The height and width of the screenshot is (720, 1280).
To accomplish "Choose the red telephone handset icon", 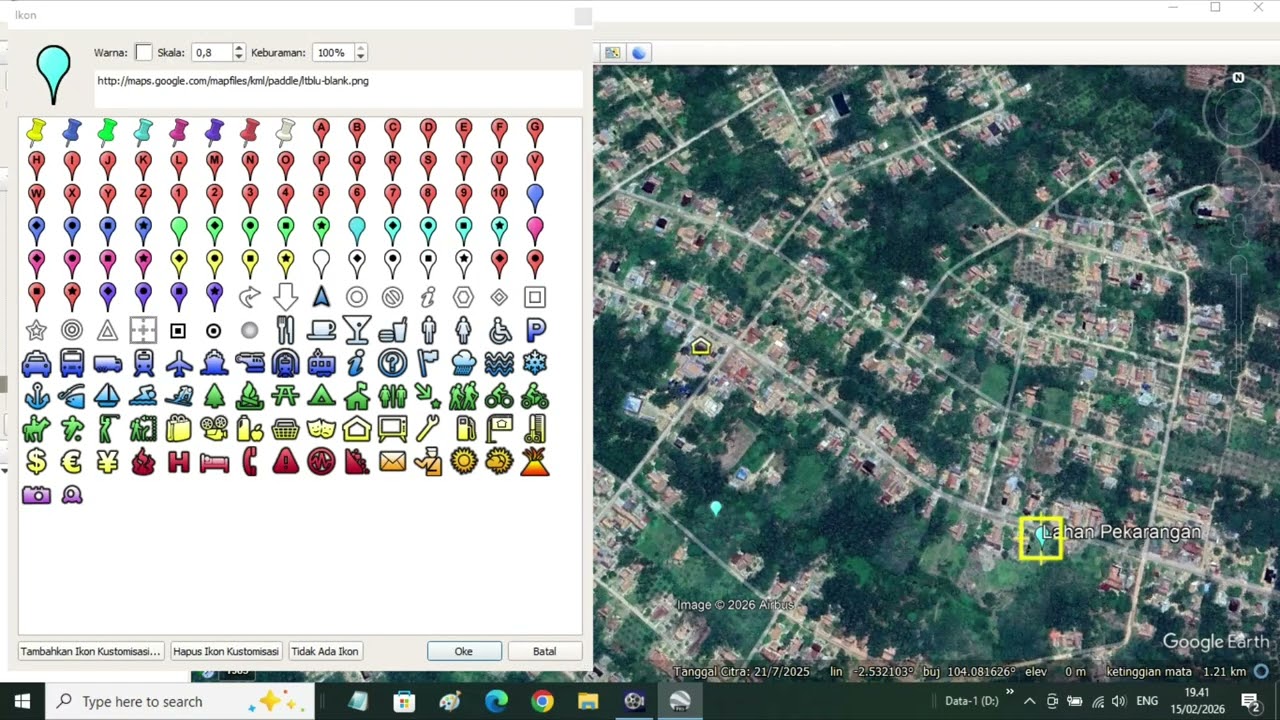I will point(250,462).
